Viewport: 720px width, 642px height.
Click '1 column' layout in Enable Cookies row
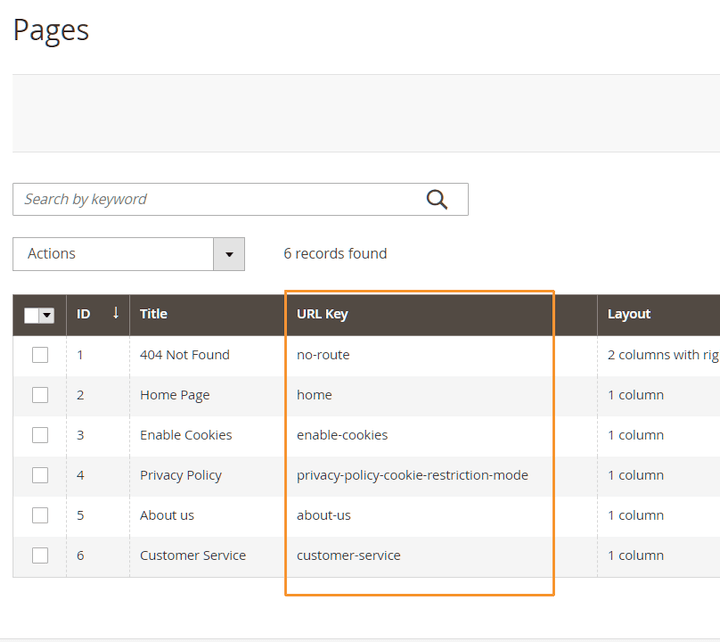pos(636,435)
